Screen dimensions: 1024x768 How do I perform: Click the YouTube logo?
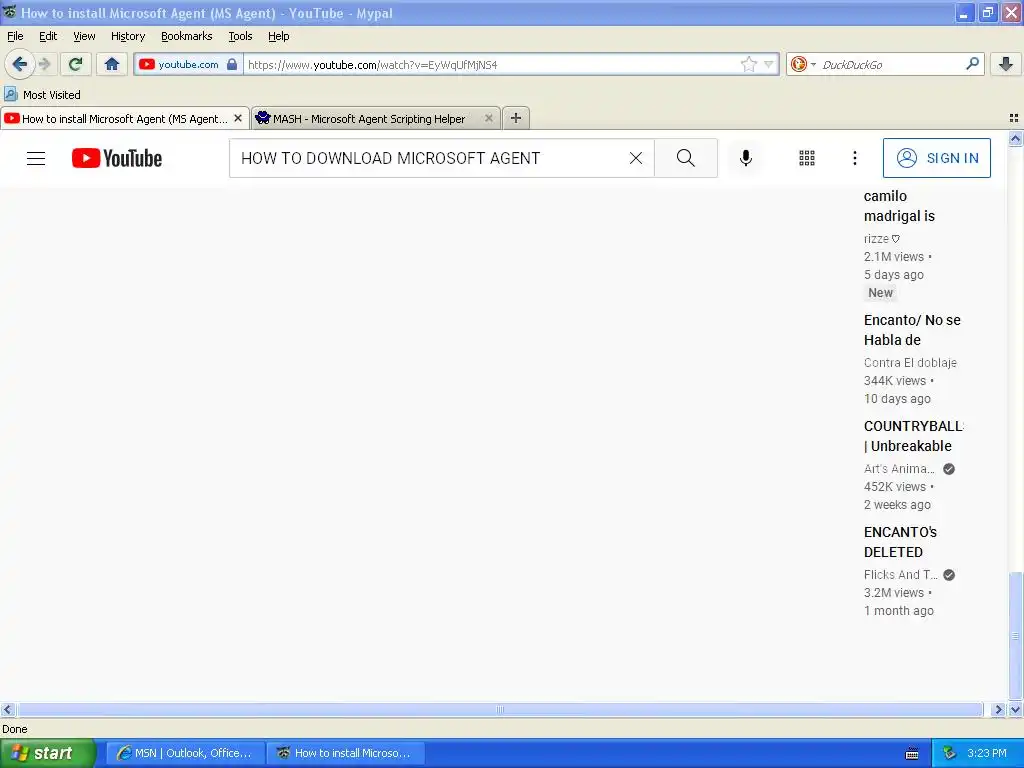tap(117, 158)
